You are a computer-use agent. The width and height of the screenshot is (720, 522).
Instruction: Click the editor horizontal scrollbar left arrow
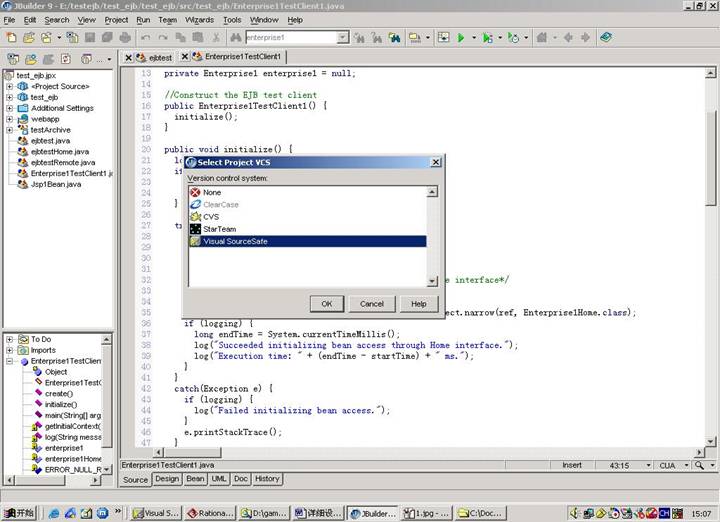click(158, 453)
